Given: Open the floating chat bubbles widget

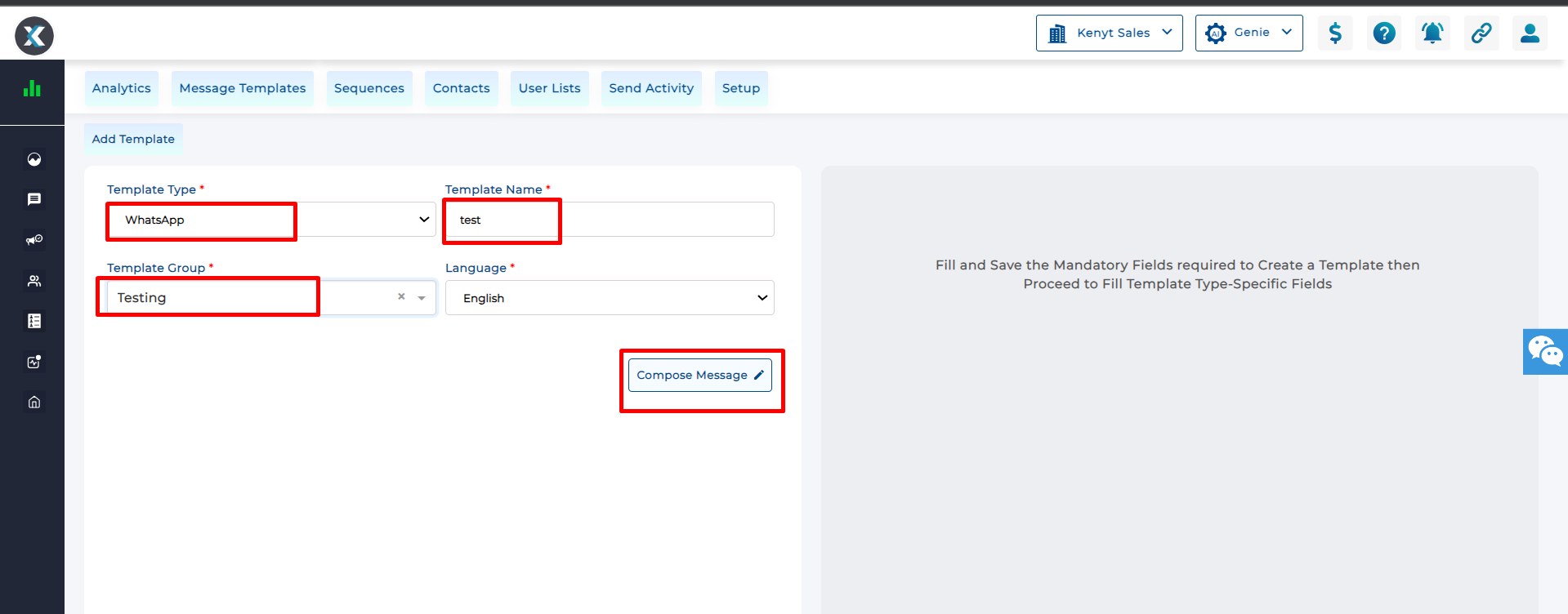Looking at the screenshot, I should point(1545,352).
